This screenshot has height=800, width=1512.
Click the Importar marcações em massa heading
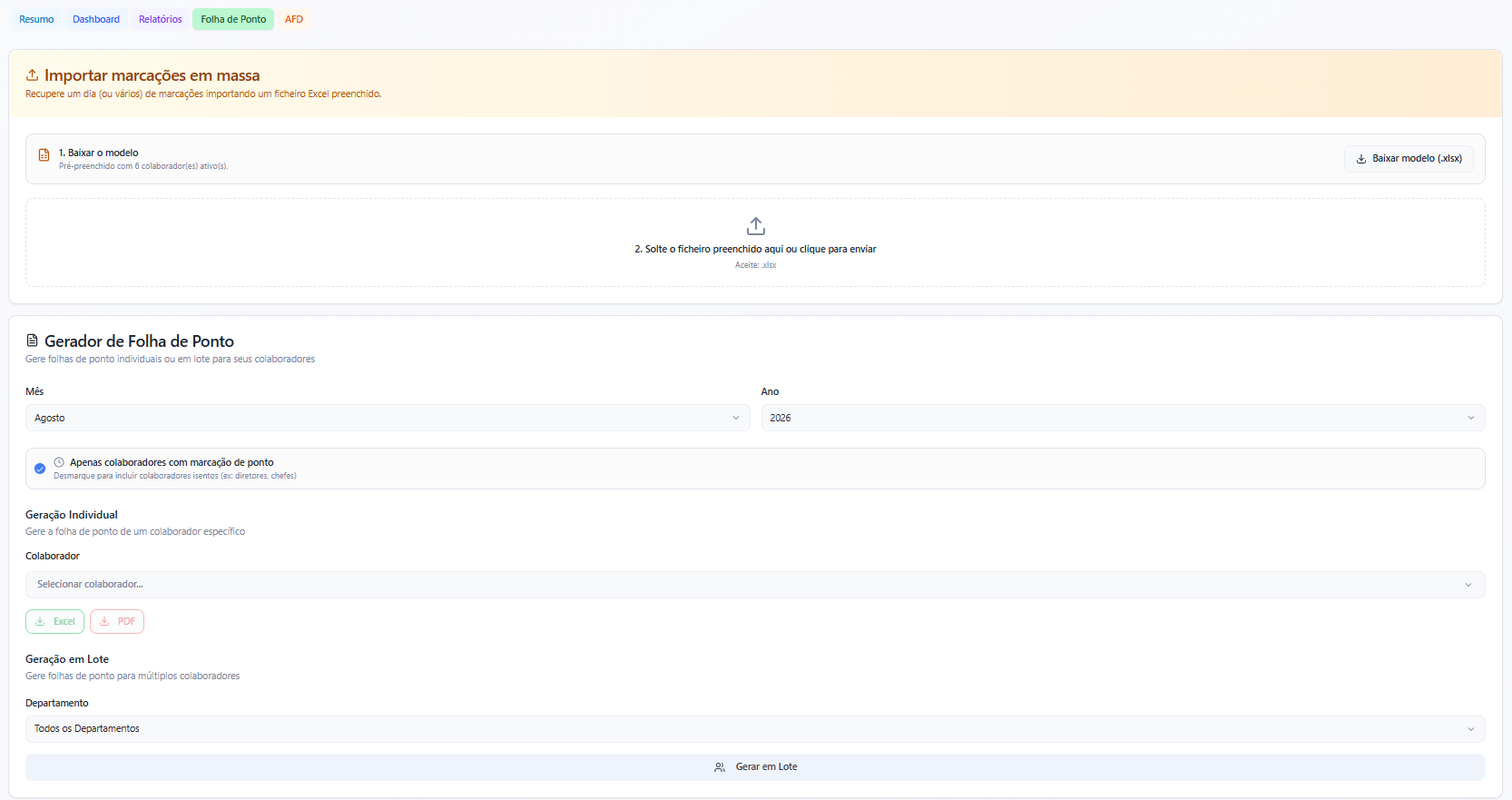click(x=152, y=75)
